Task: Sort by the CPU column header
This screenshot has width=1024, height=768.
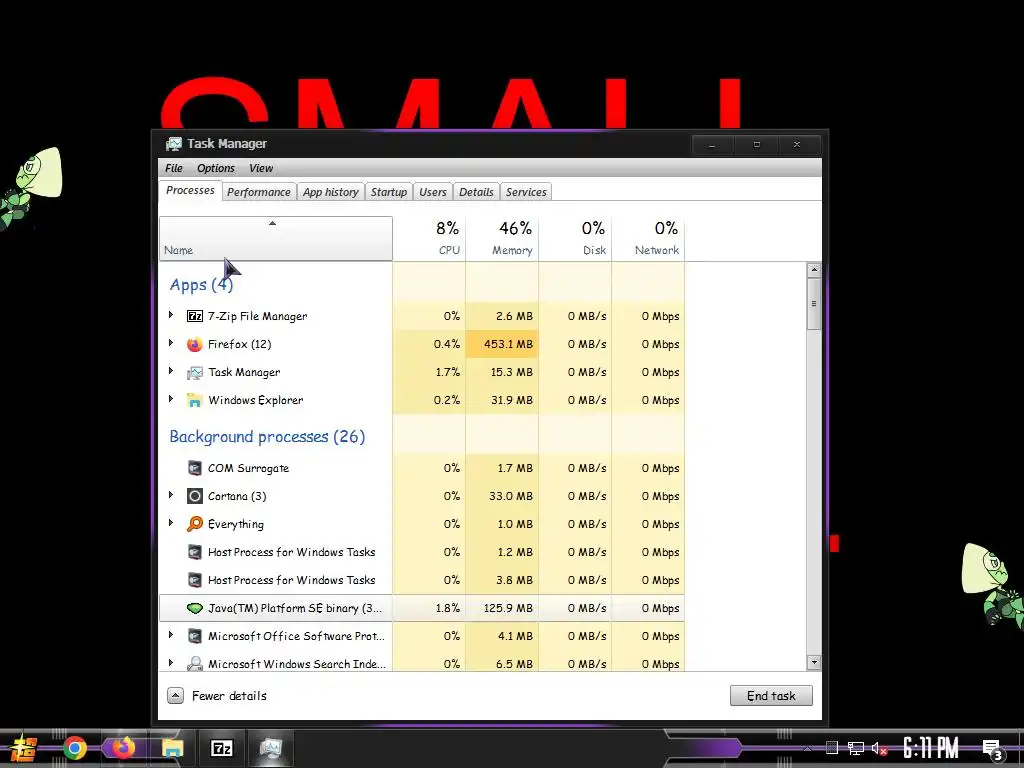Action: (430, 238)
